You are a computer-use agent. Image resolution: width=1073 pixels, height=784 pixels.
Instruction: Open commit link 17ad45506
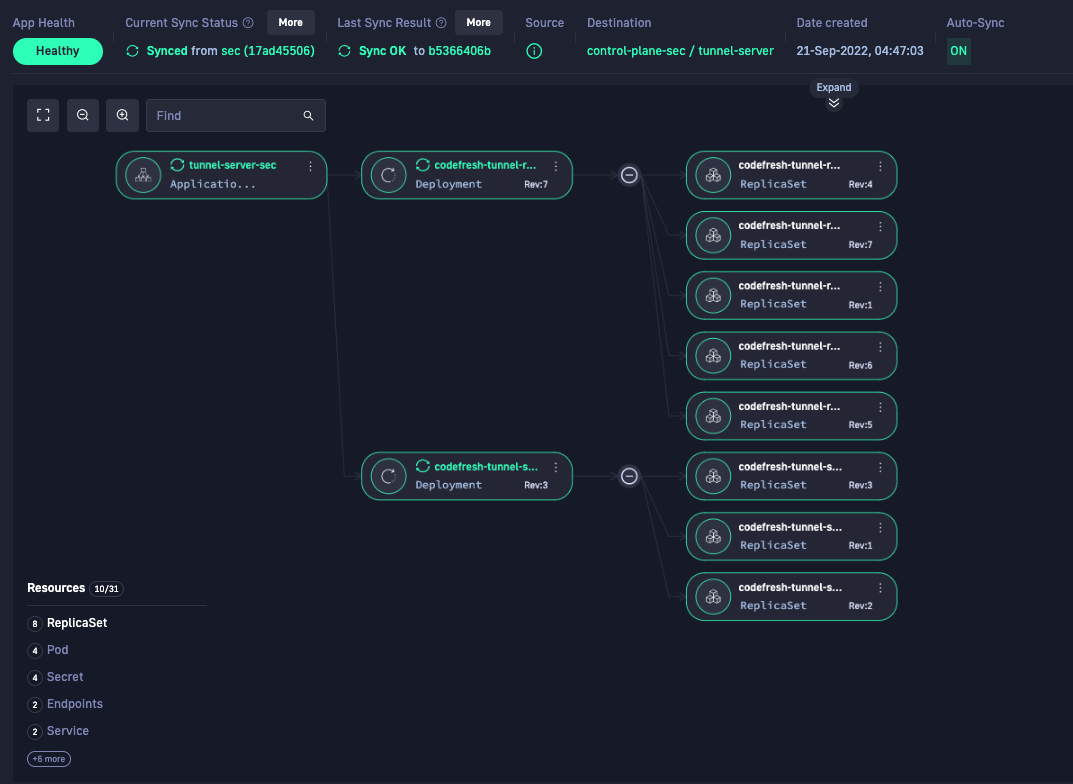[279, 51]
